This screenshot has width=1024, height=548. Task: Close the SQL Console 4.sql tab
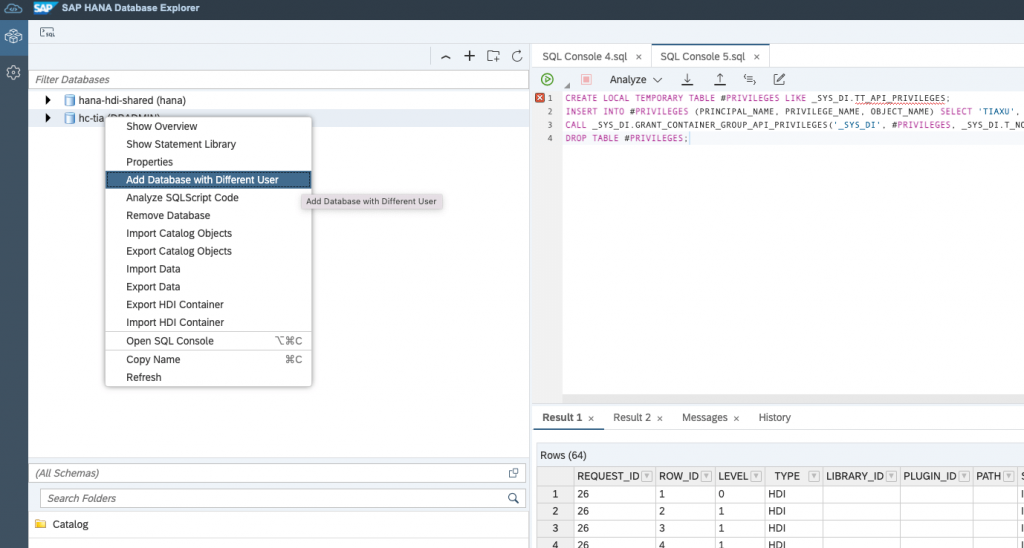tap(639, 57)
